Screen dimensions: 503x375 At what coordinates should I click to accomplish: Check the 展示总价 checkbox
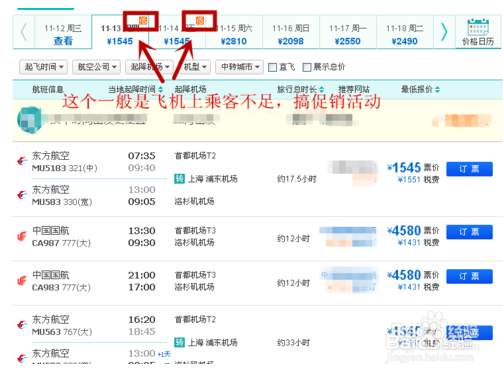pos(307,67)
